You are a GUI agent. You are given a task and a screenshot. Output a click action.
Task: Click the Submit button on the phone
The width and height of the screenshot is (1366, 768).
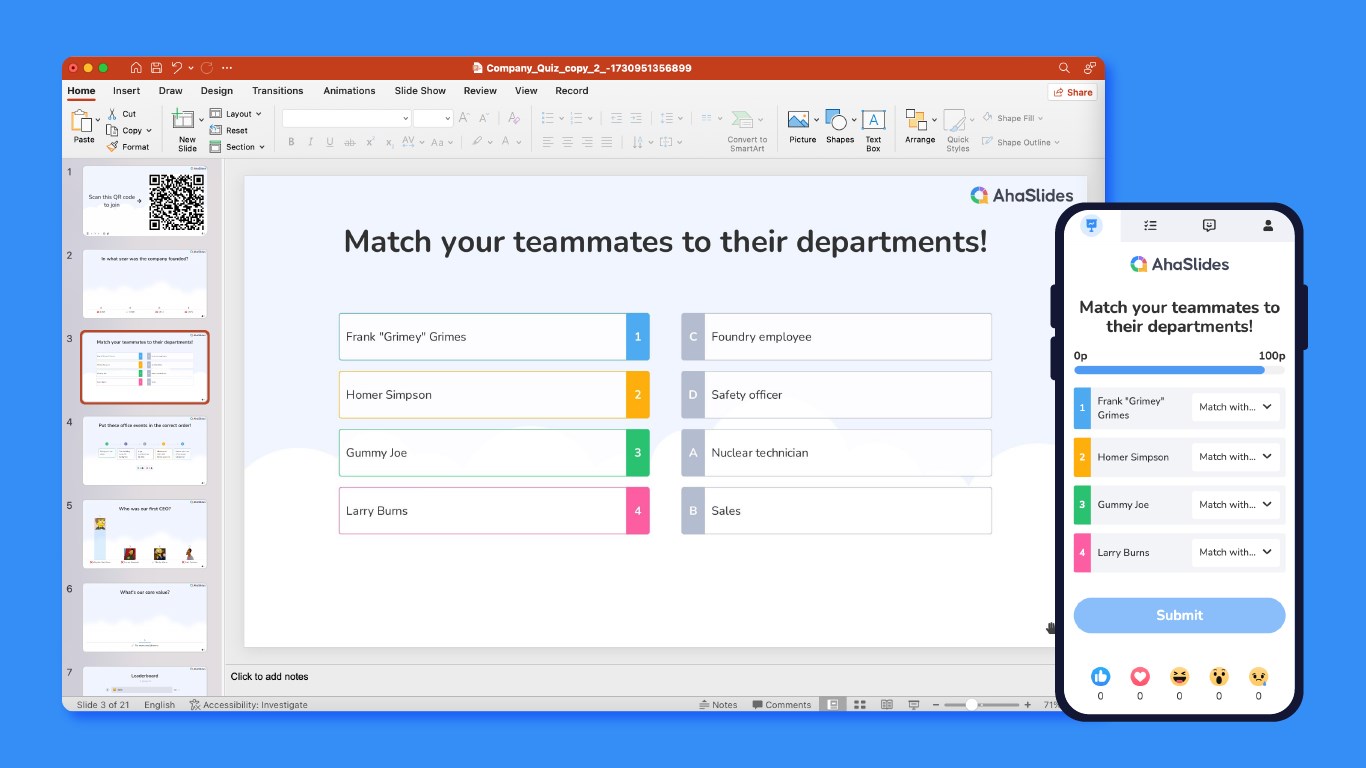(1179, 615)
